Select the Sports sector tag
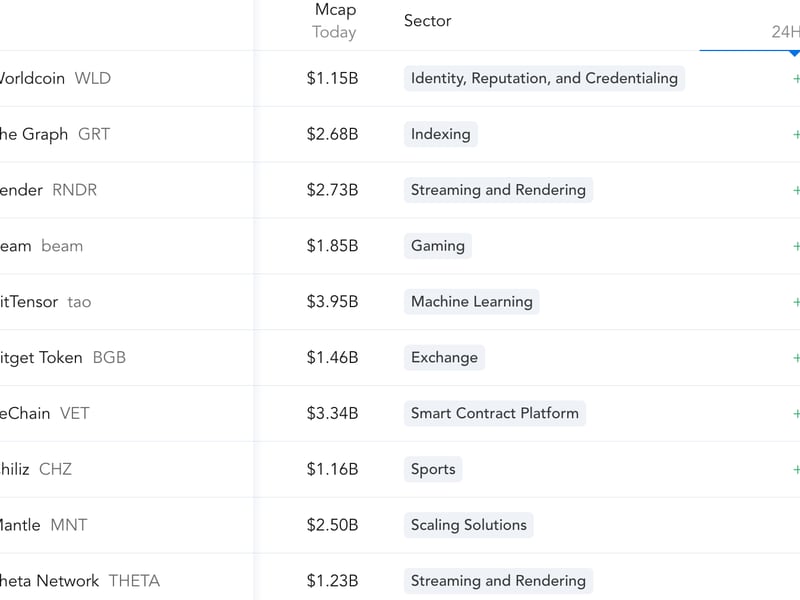The width and height of the screenshot is (800, 600). click(433, 469)
